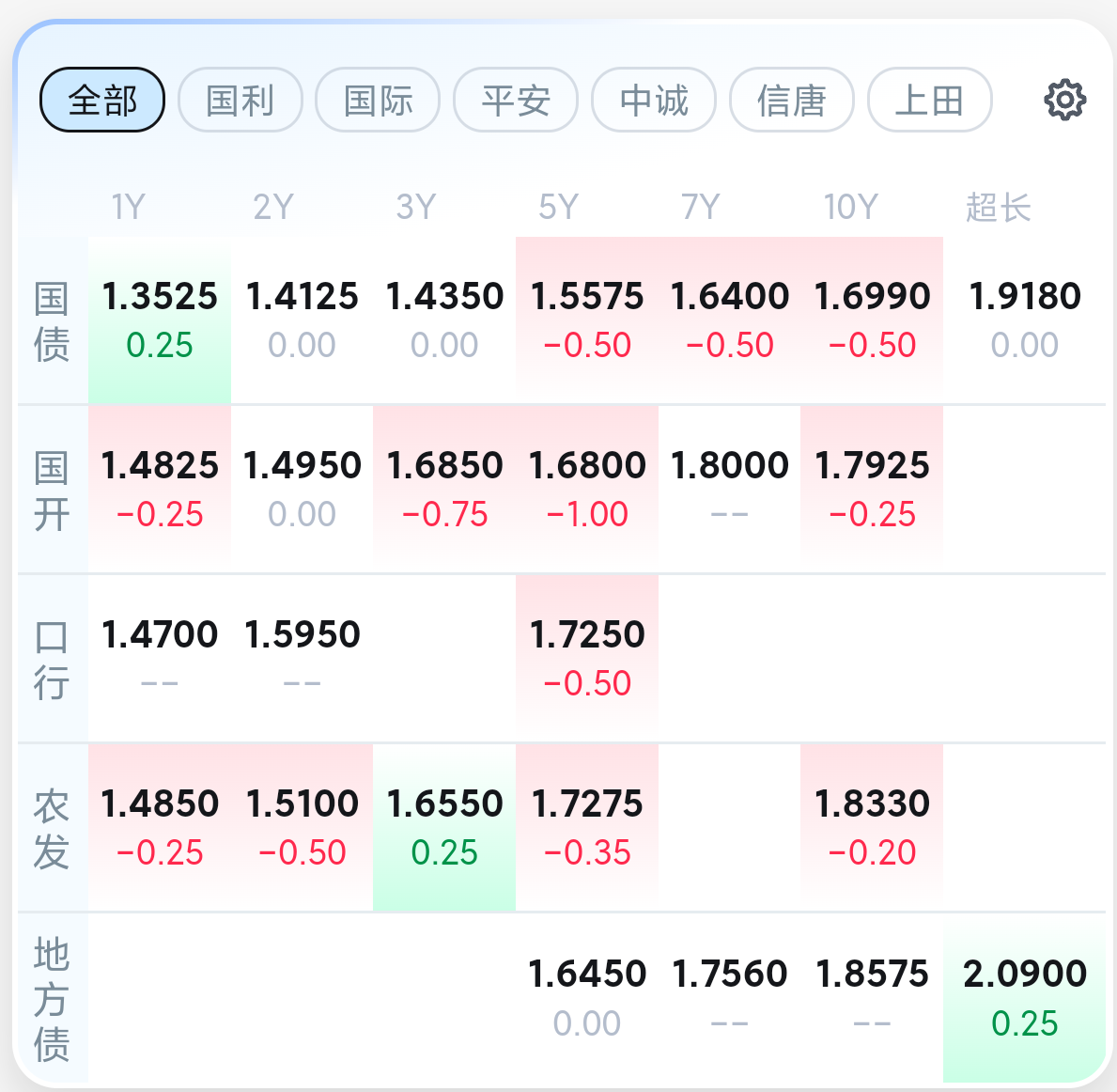The height and width of the screenshot is (1092, 1117).
Task: Select the 口行 5Y cell 1.7250
Action: point(587,659)
